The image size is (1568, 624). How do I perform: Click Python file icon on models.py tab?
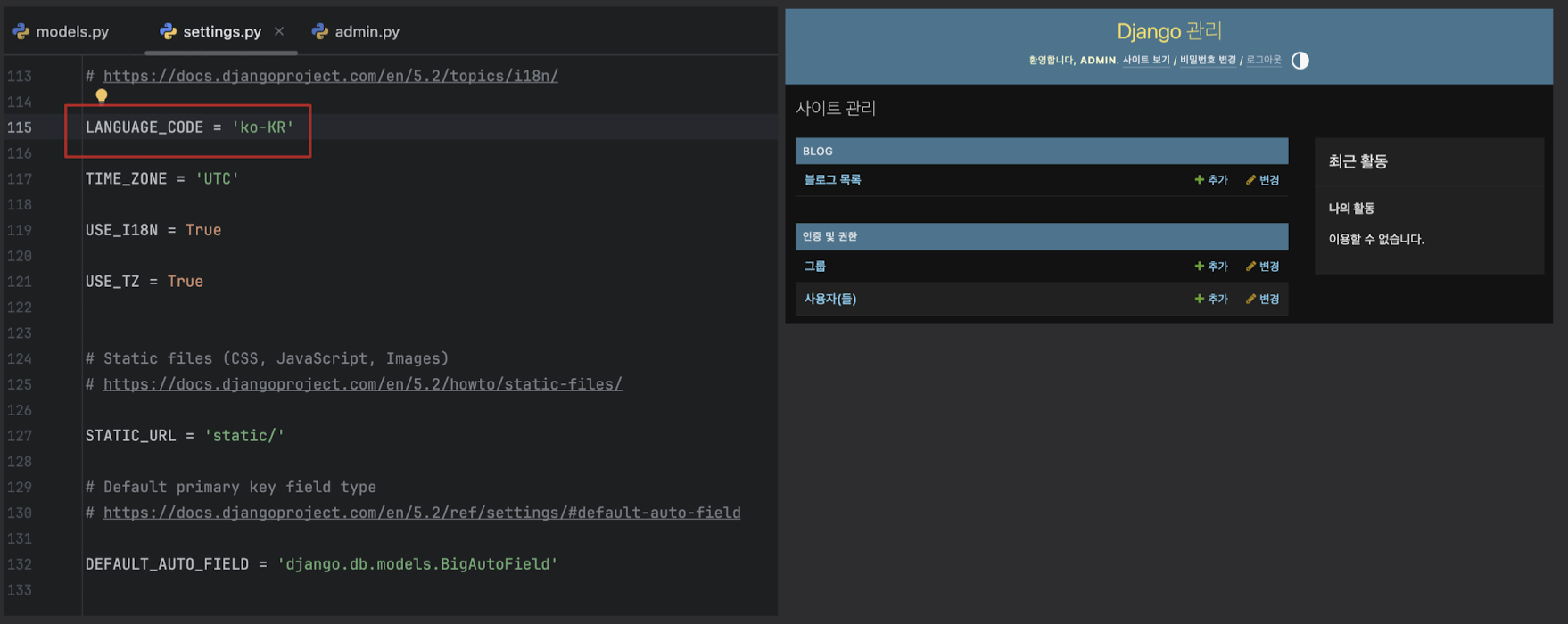pyautogui.click(x=21, y=31)
